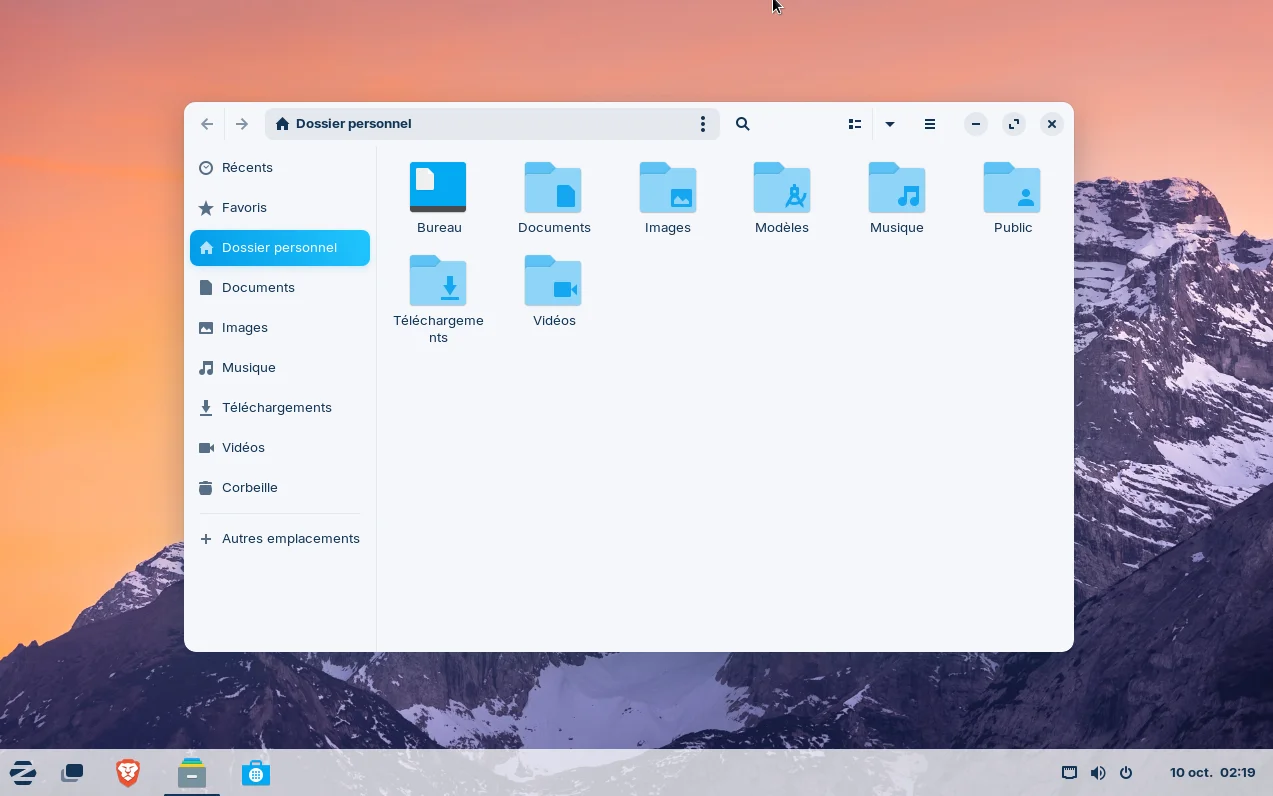Image resolution: width=1273 pixels, height=796 pixels.
Task: Select the Modèles folder icon
Action: pos(781,187)
